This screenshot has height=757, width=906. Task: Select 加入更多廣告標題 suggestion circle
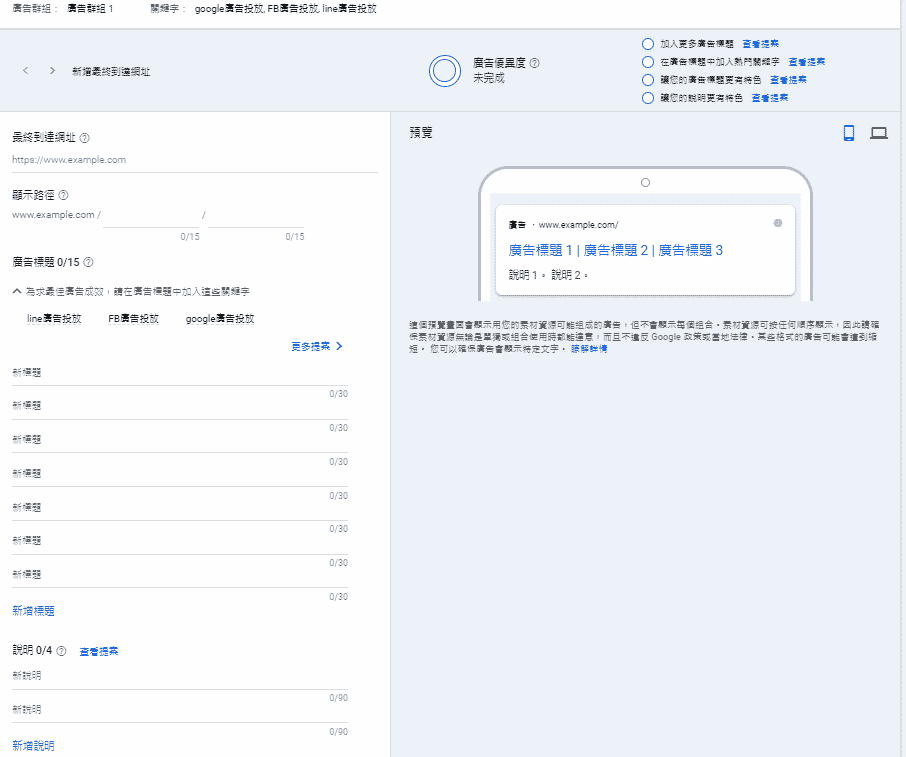point(648,44)
